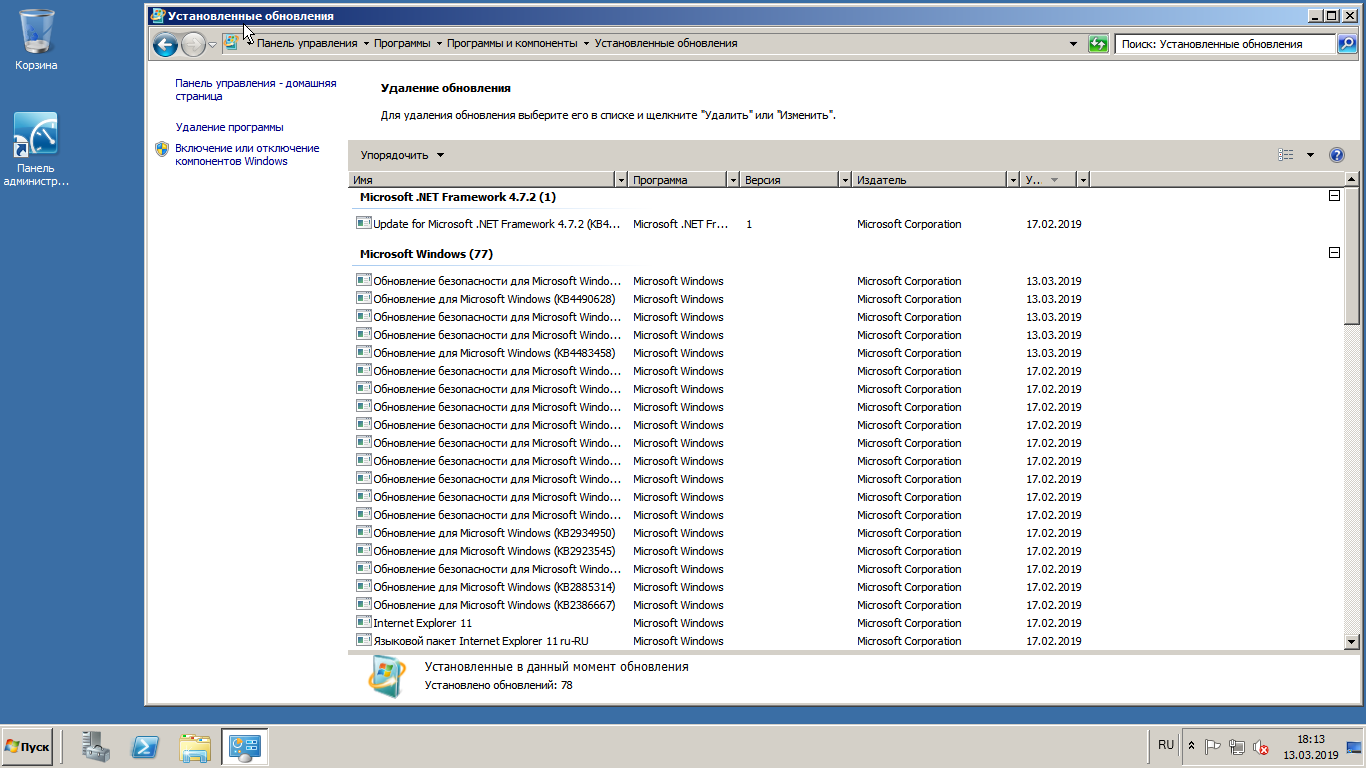Open the view options dropdown arrow

click(1310, 155)
